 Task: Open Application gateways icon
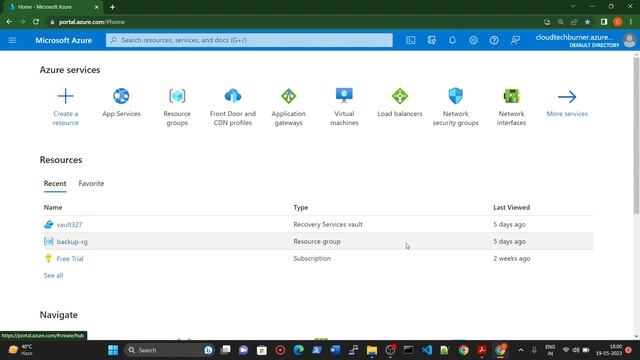pos(289,96)
